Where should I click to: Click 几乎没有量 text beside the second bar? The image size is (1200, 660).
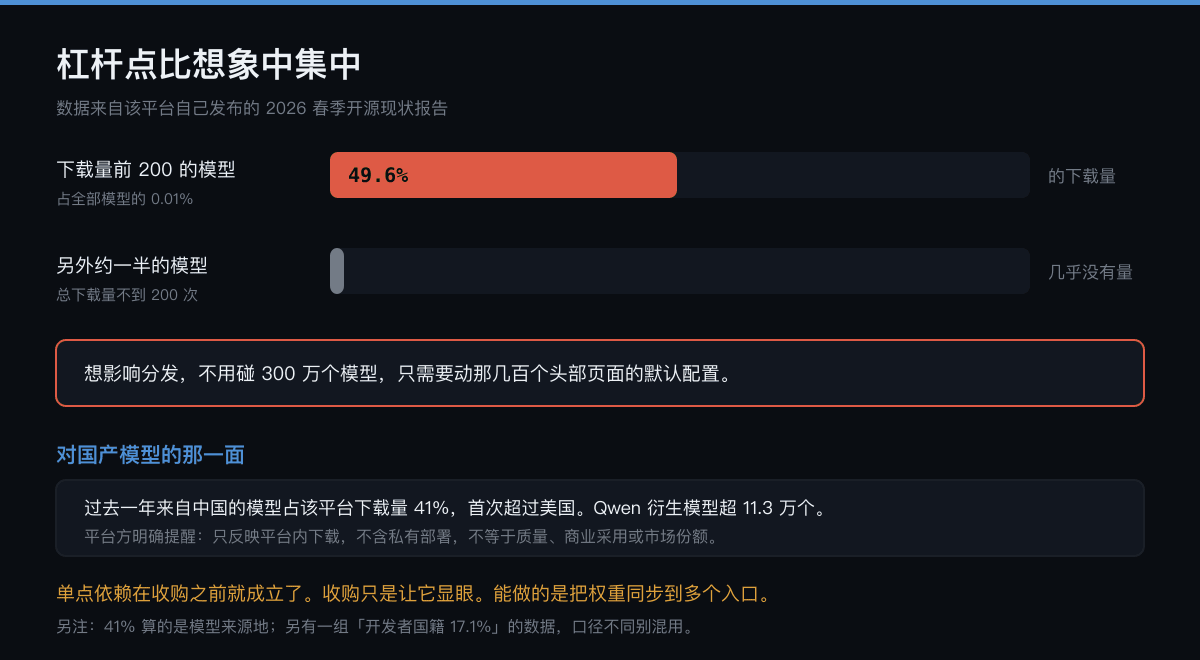[1090, 272]
